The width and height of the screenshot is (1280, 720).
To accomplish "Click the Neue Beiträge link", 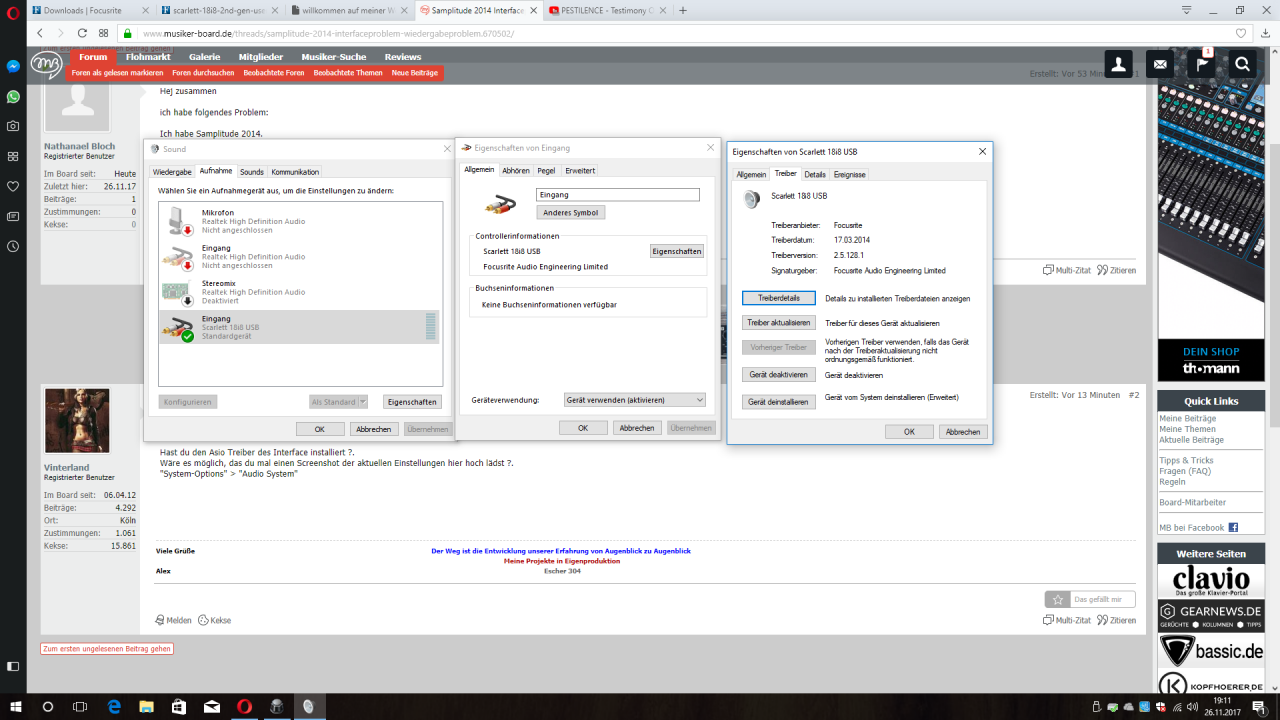I will 415,73.
